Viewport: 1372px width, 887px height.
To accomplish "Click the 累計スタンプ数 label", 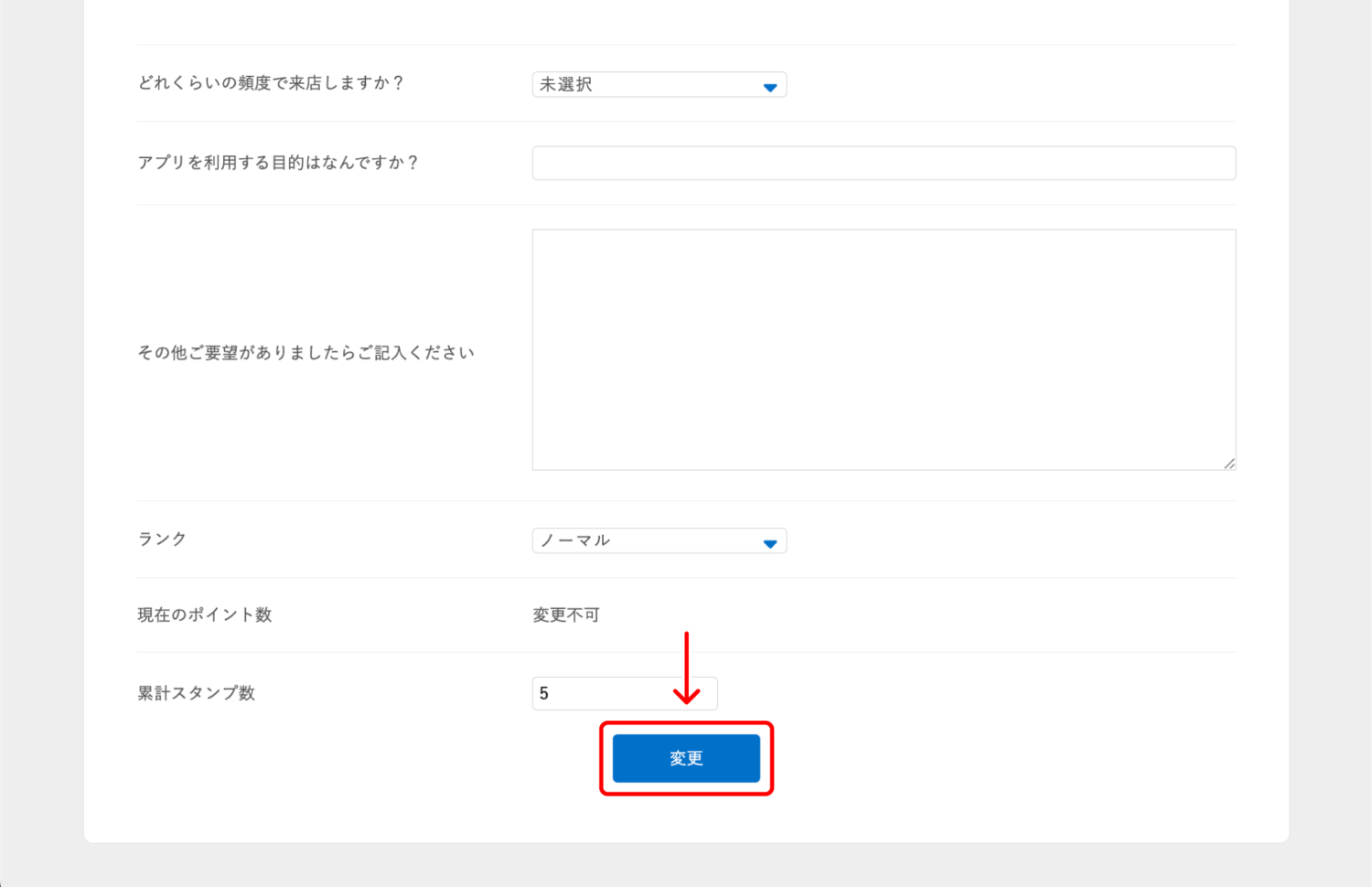I will coord(195,693).
